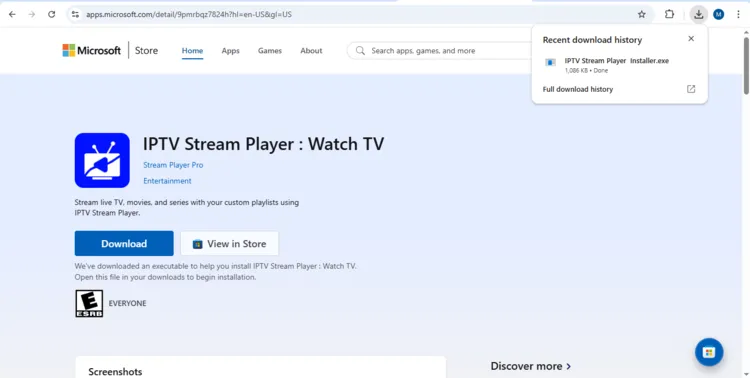Image resolution: width=750 pixels, height=378 pixels.
Task: Click the View in Store button
Action: pos(230,244)
